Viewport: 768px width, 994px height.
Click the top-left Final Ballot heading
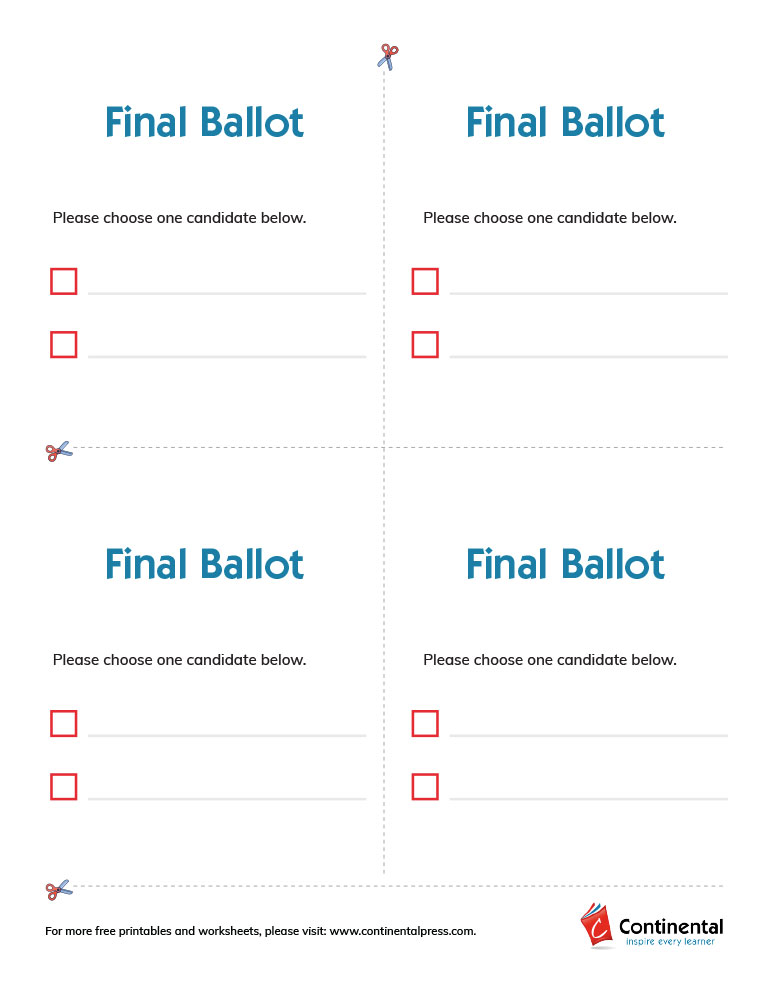204,123
